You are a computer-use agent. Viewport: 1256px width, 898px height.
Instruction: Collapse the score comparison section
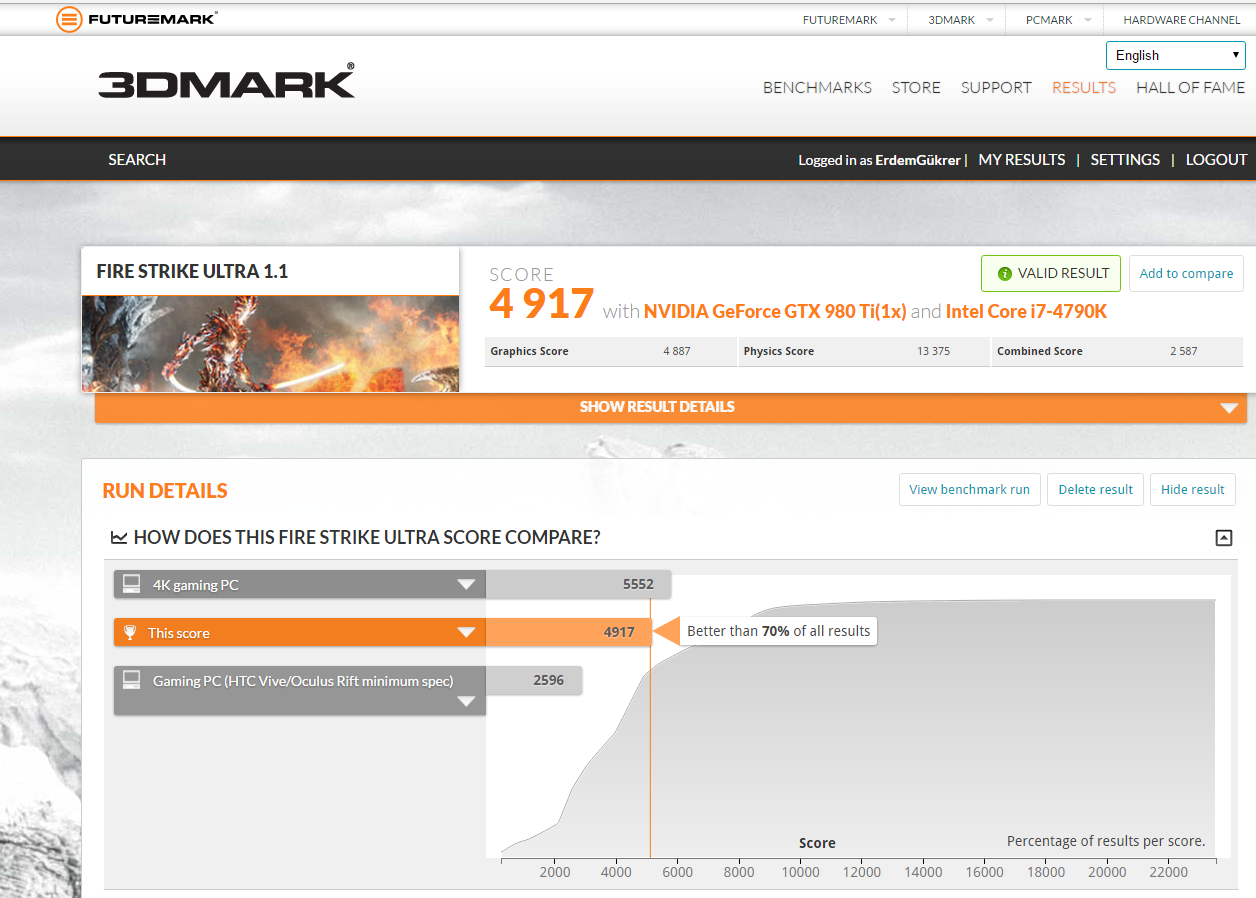tap(1223, 538)
